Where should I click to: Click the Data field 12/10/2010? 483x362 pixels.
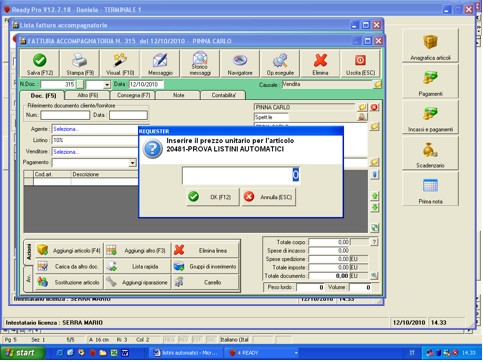(x=146, y=84)
